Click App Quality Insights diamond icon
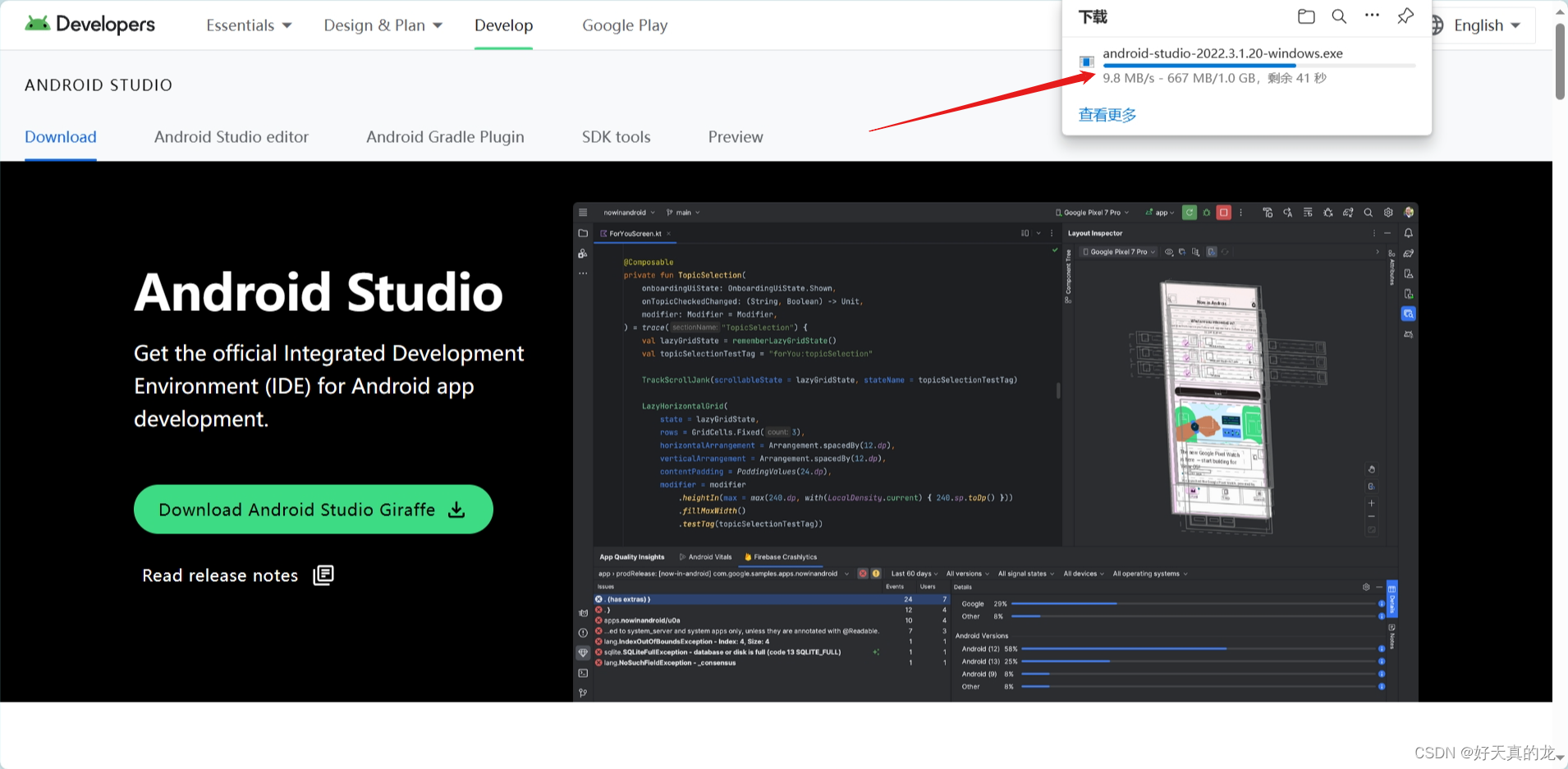This screenshot has width=1568, height=769. (583, 652)
